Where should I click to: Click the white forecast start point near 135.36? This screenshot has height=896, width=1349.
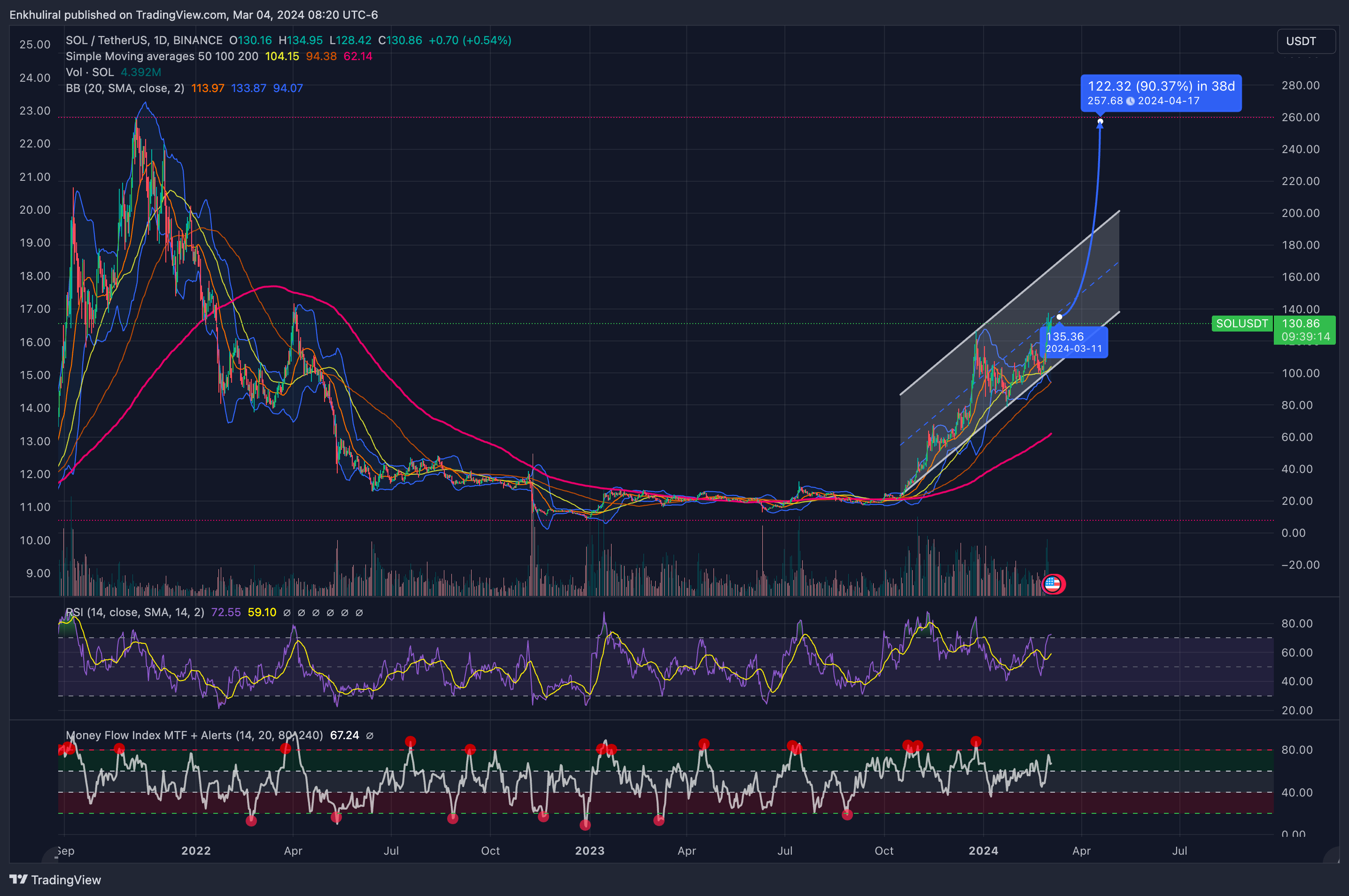[1059, 317]
